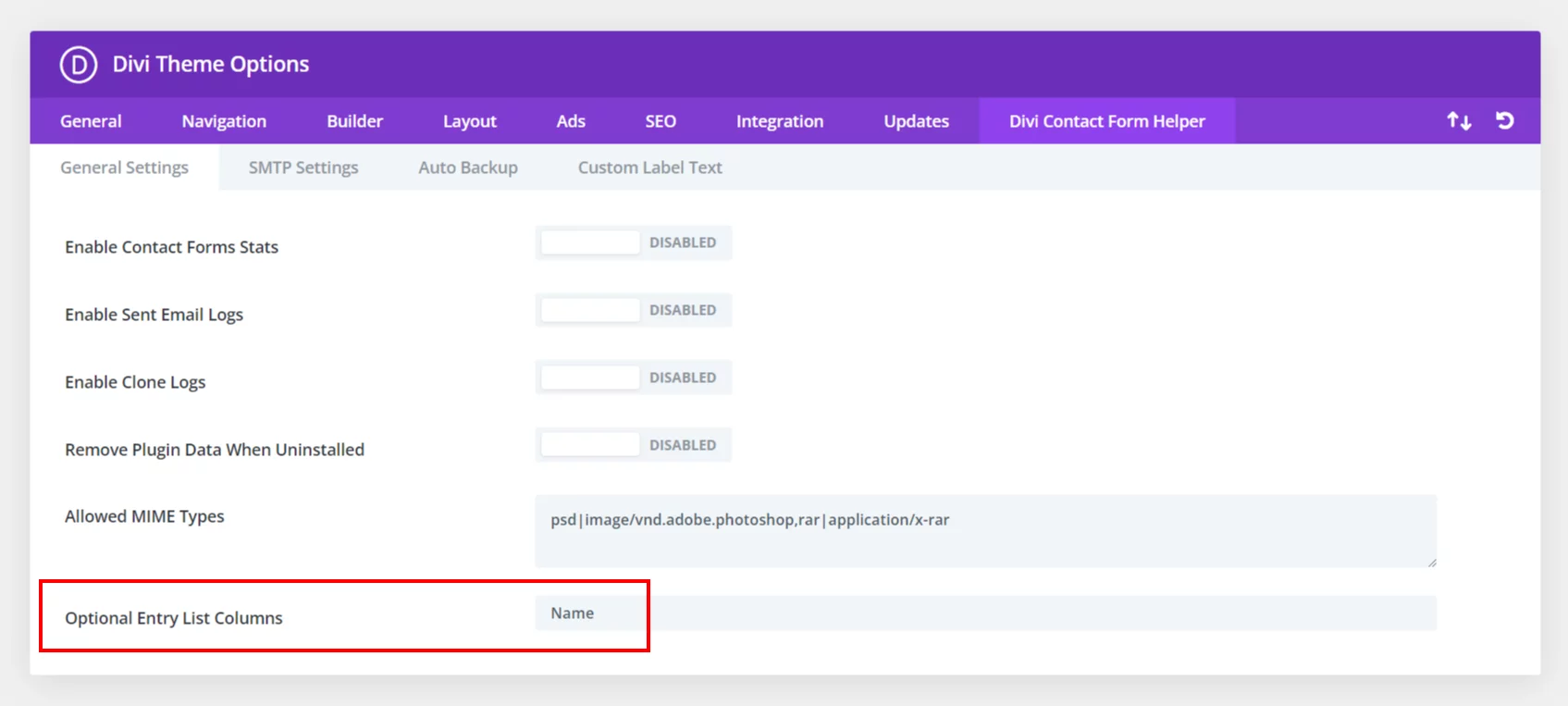Select the General Settings sub-tab
This screenshot has height=706, width=1568.
pos(125,167)
